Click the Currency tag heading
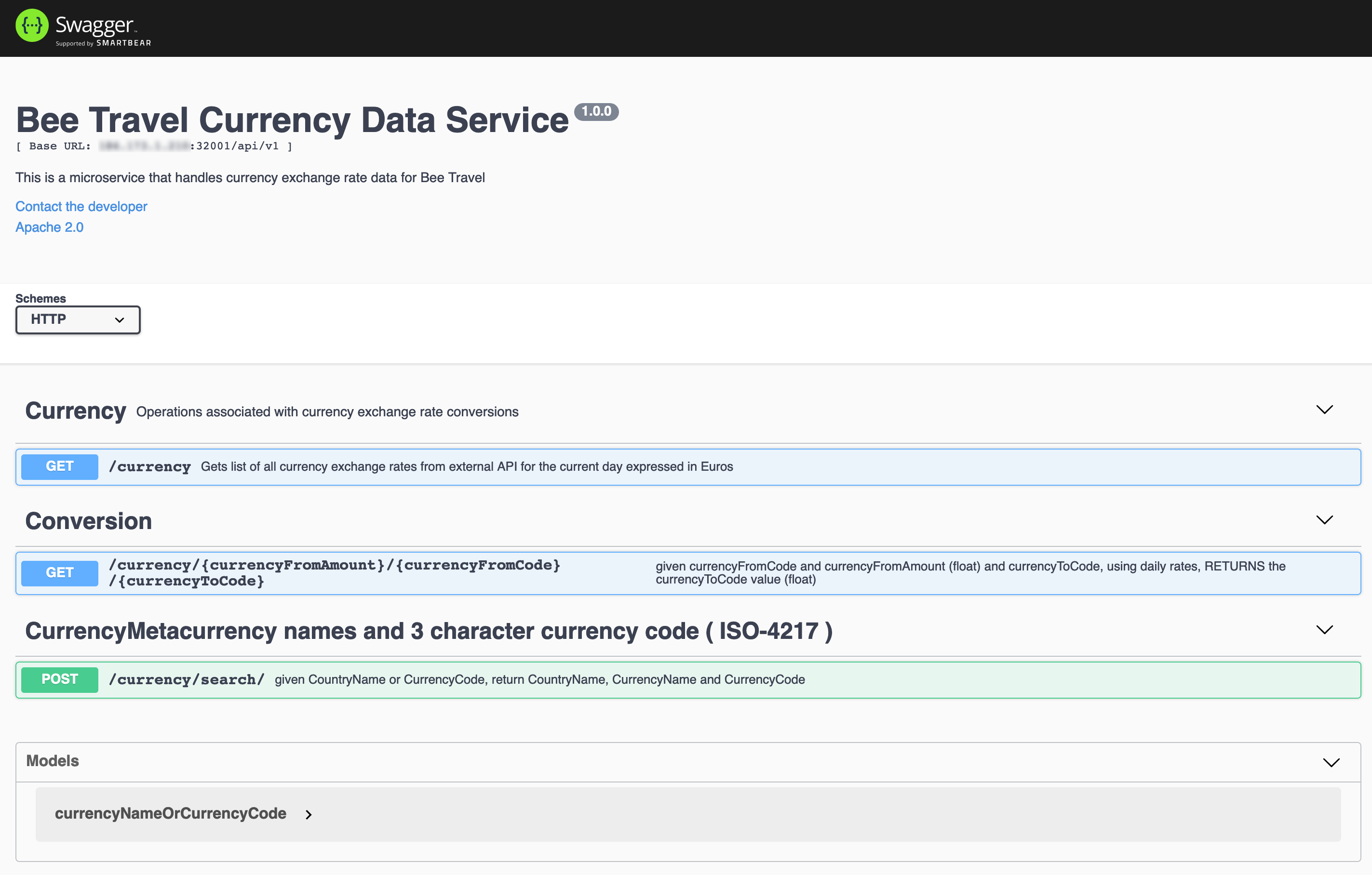The width and height of the screenshot is (1372, 875). tap(75, 411)
